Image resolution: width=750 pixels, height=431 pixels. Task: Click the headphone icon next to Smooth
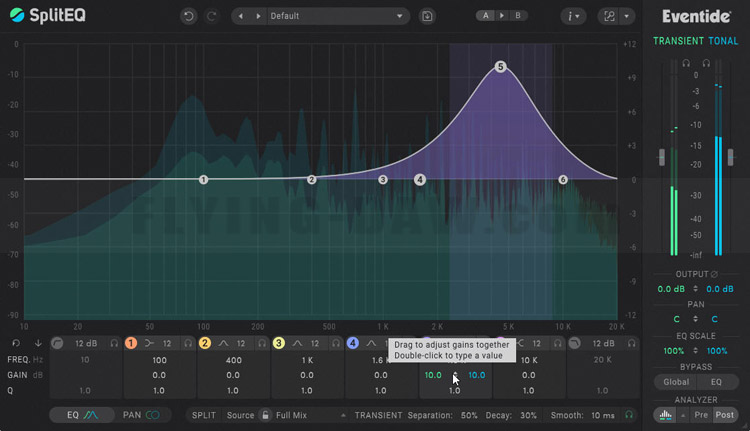pos(629,415)
